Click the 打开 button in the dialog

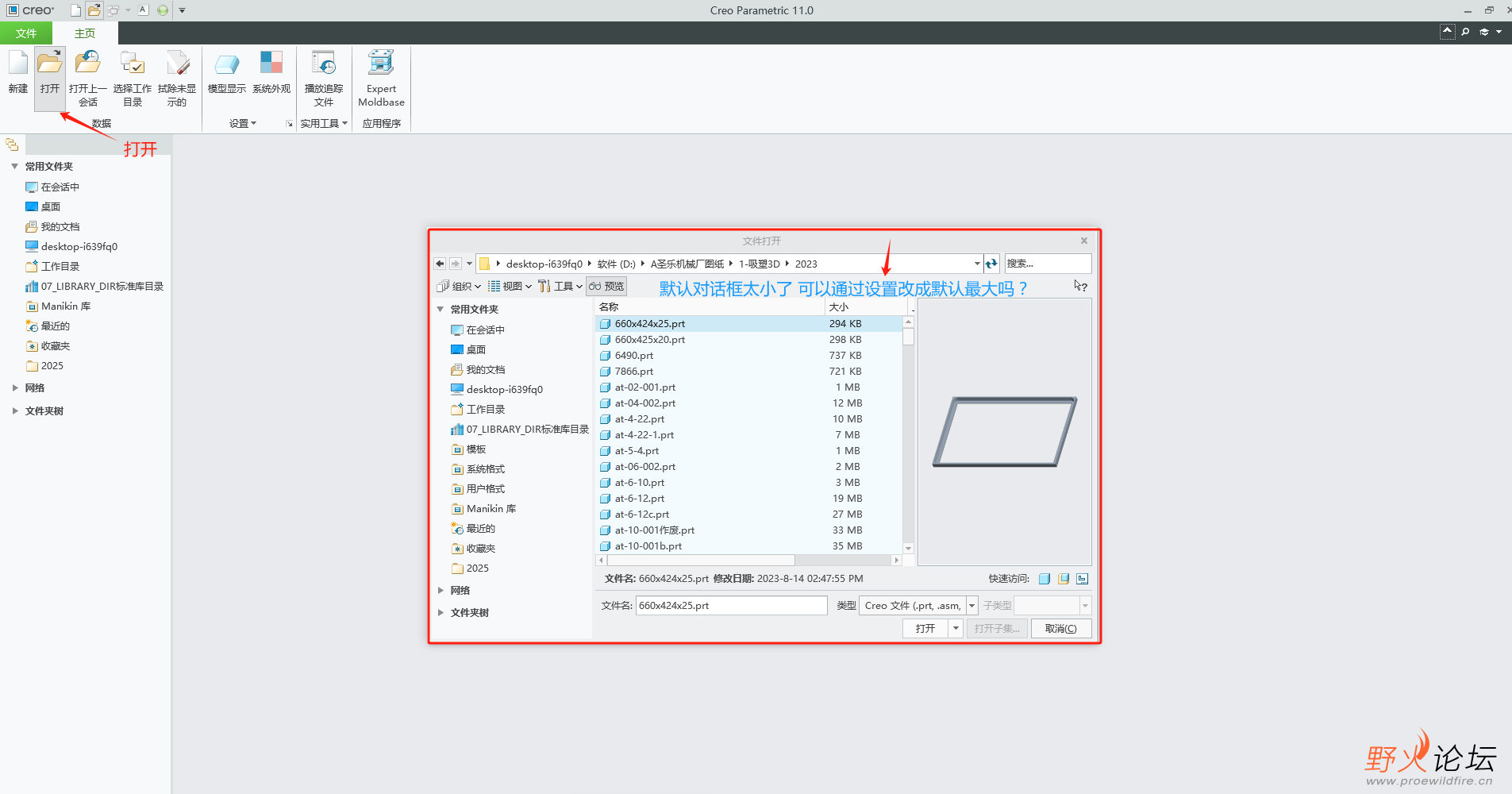tap(925, 629)
